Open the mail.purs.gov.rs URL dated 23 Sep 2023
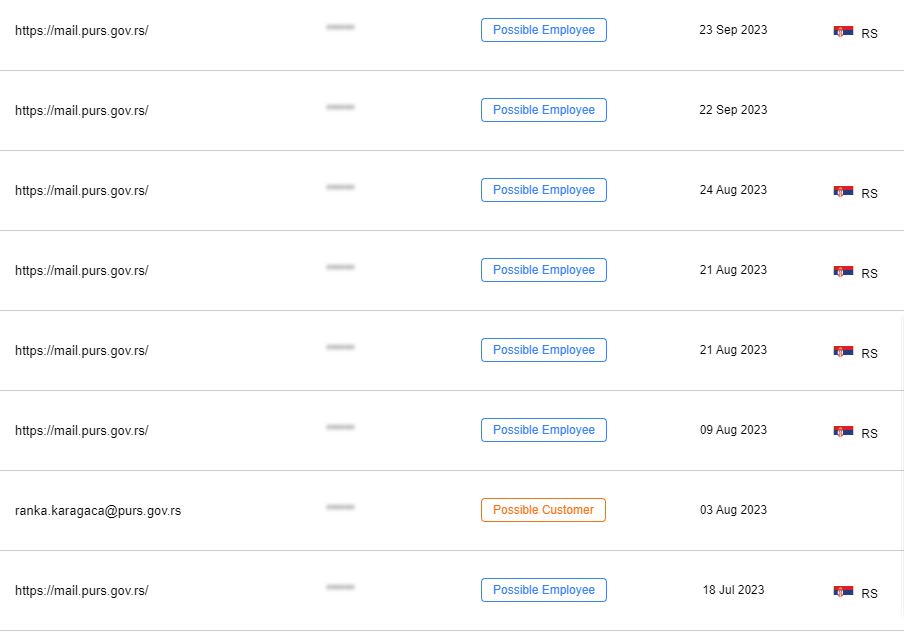This screenshot has width=904, height=636. click(82, 31)
